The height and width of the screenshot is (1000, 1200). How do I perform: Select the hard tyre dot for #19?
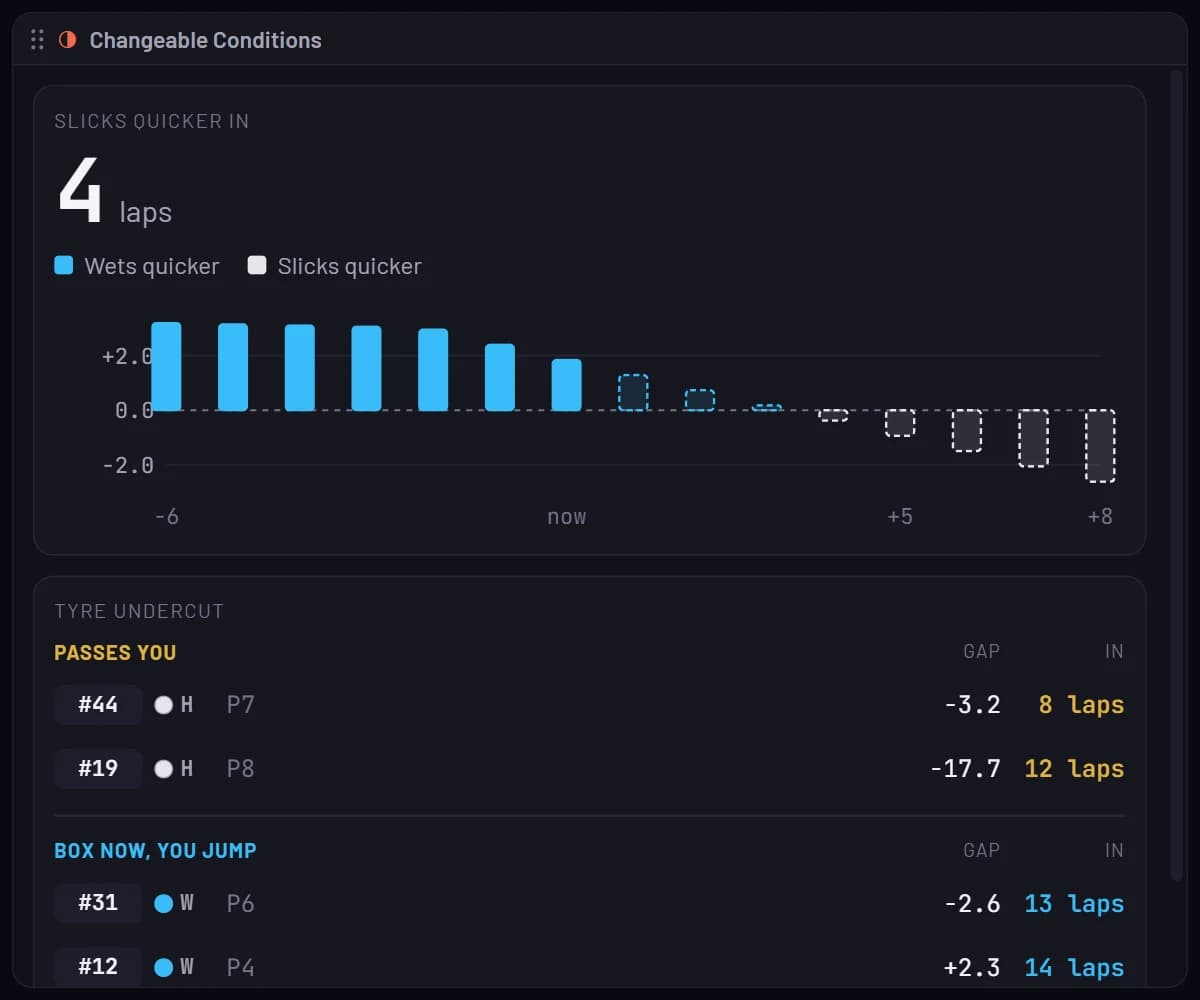click(163, 769)
